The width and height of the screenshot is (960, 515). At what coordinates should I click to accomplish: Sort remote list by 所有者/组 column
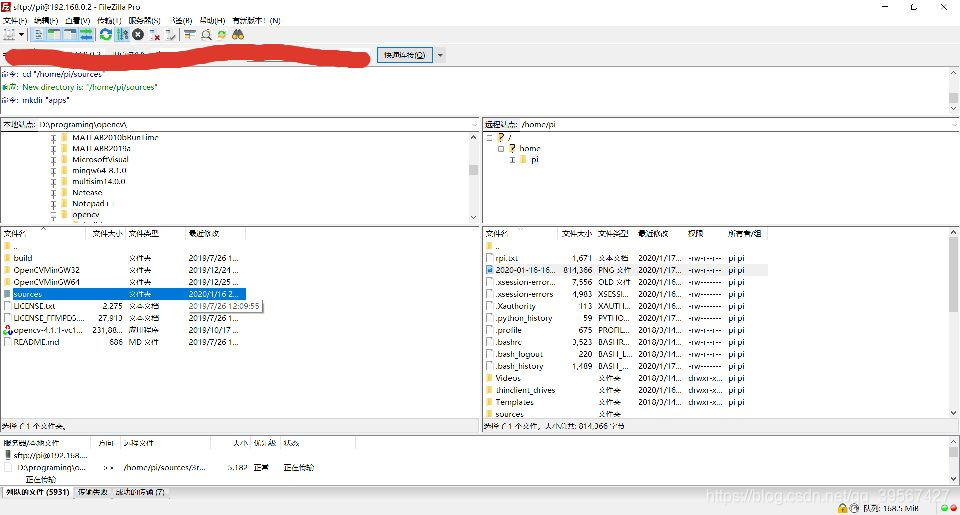coord(744,233)
